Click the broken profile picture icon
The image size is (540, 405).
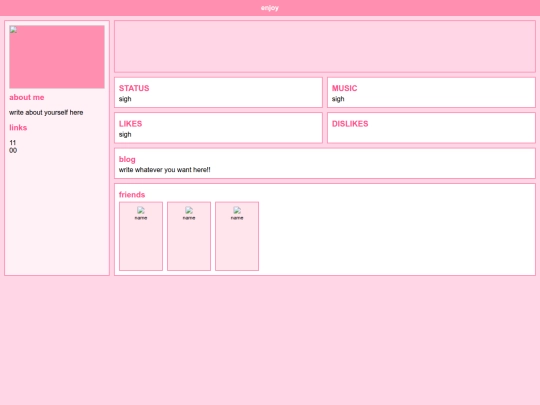pos(13,30)
